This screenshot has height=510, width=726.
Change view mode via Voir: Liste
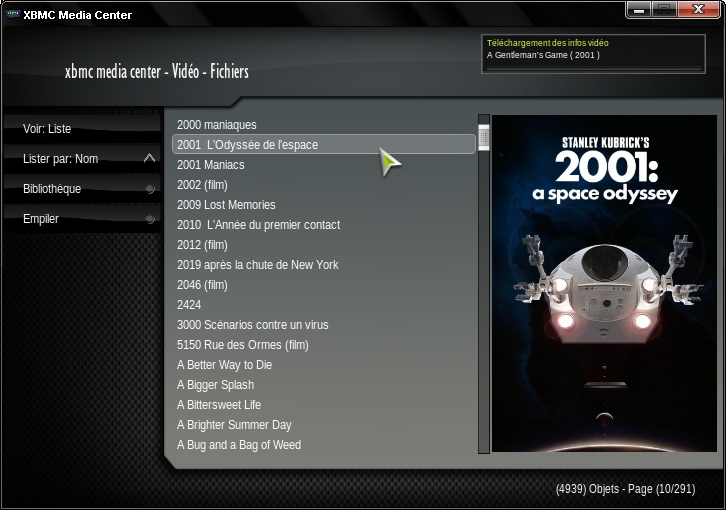[x=82, y=129]
